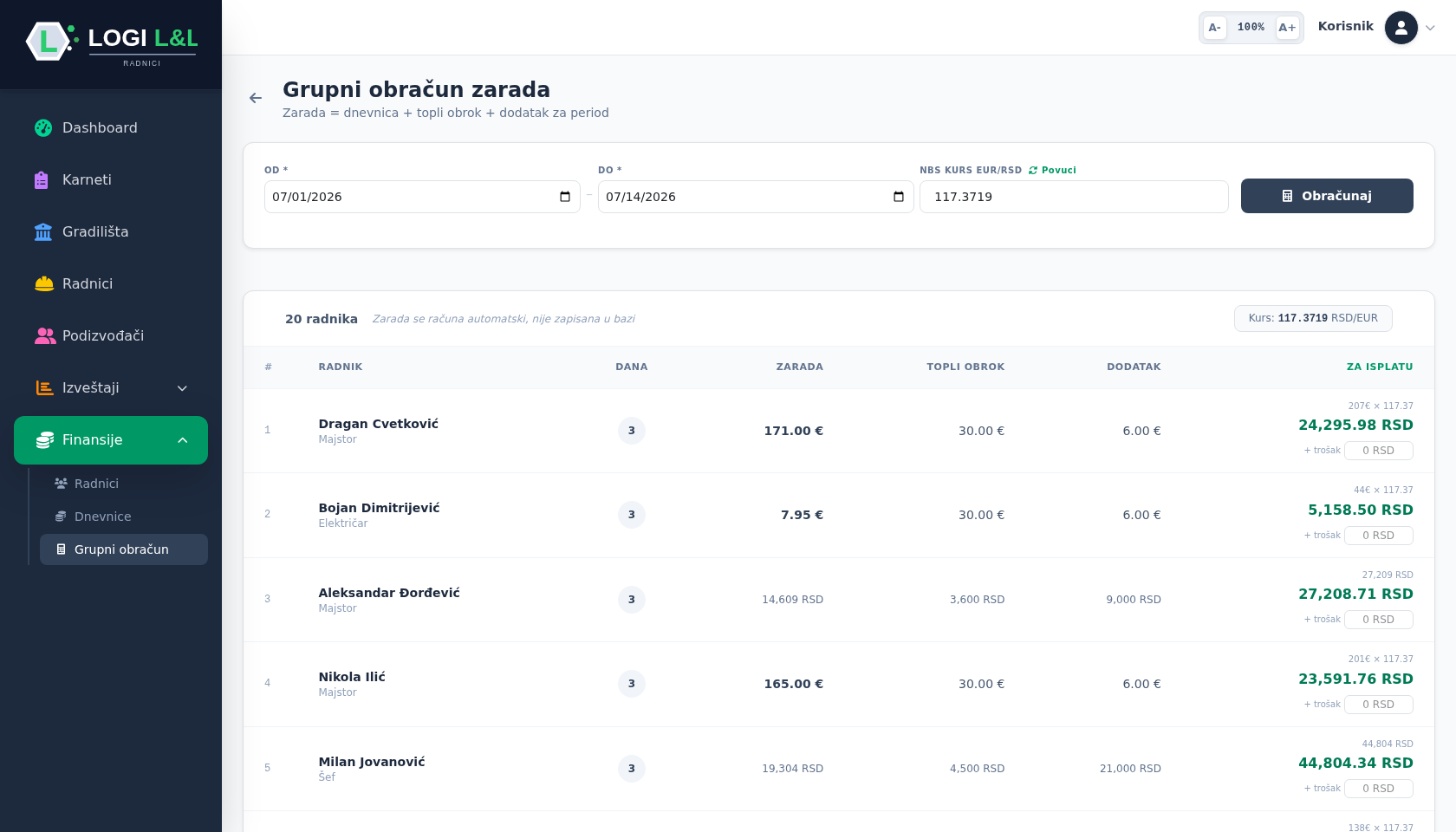The width and height of the screenshot is (1456, 832).
Task: Increase font size with A+ button
Action: pyautogui.click(x=1288, y=28)
